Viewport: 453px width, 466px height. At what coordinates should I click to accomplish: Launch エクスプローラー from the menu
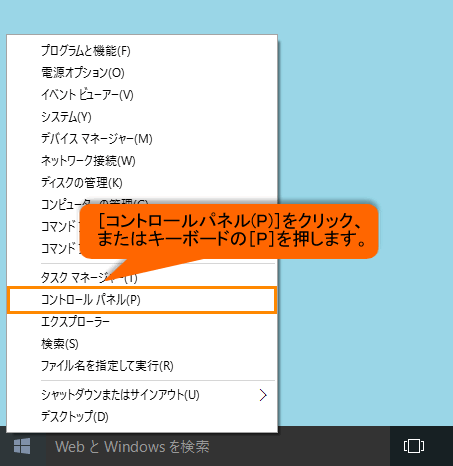(x=142, y=322)
